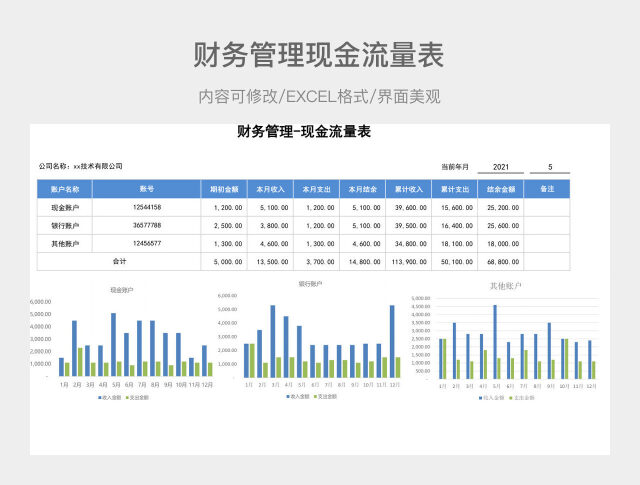Click the 账户名称 column header

(x=65, y=189)
